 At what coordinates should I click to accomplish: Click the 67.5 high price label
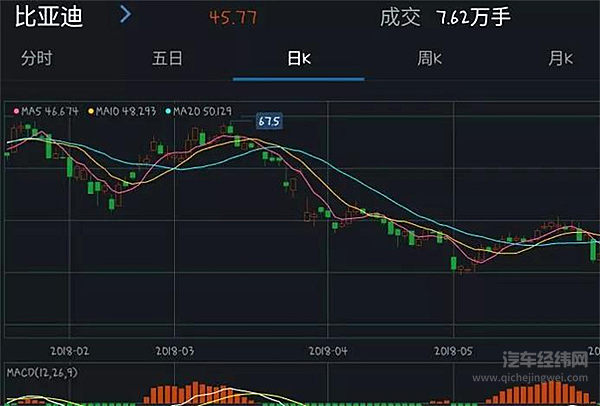coord(269,121)
